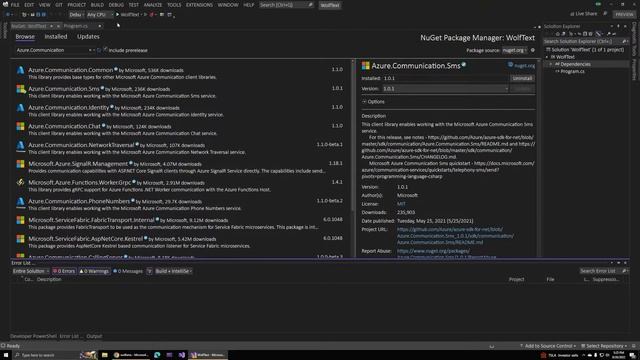Click the Live Share icon
This screenshot has width=640, height=360.
572,14
